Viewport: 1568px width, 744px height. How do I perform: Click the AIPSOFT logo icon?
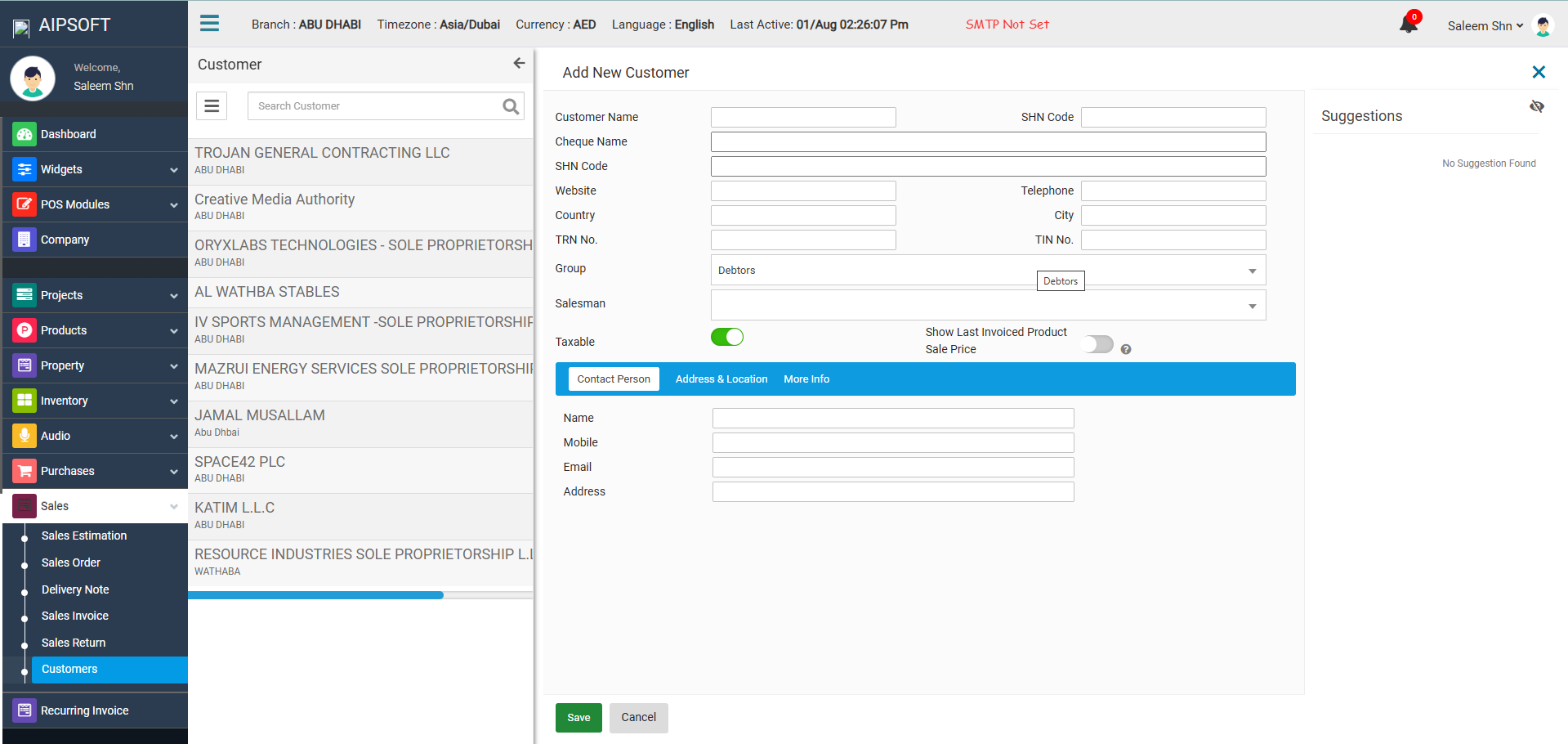[21, 29]
